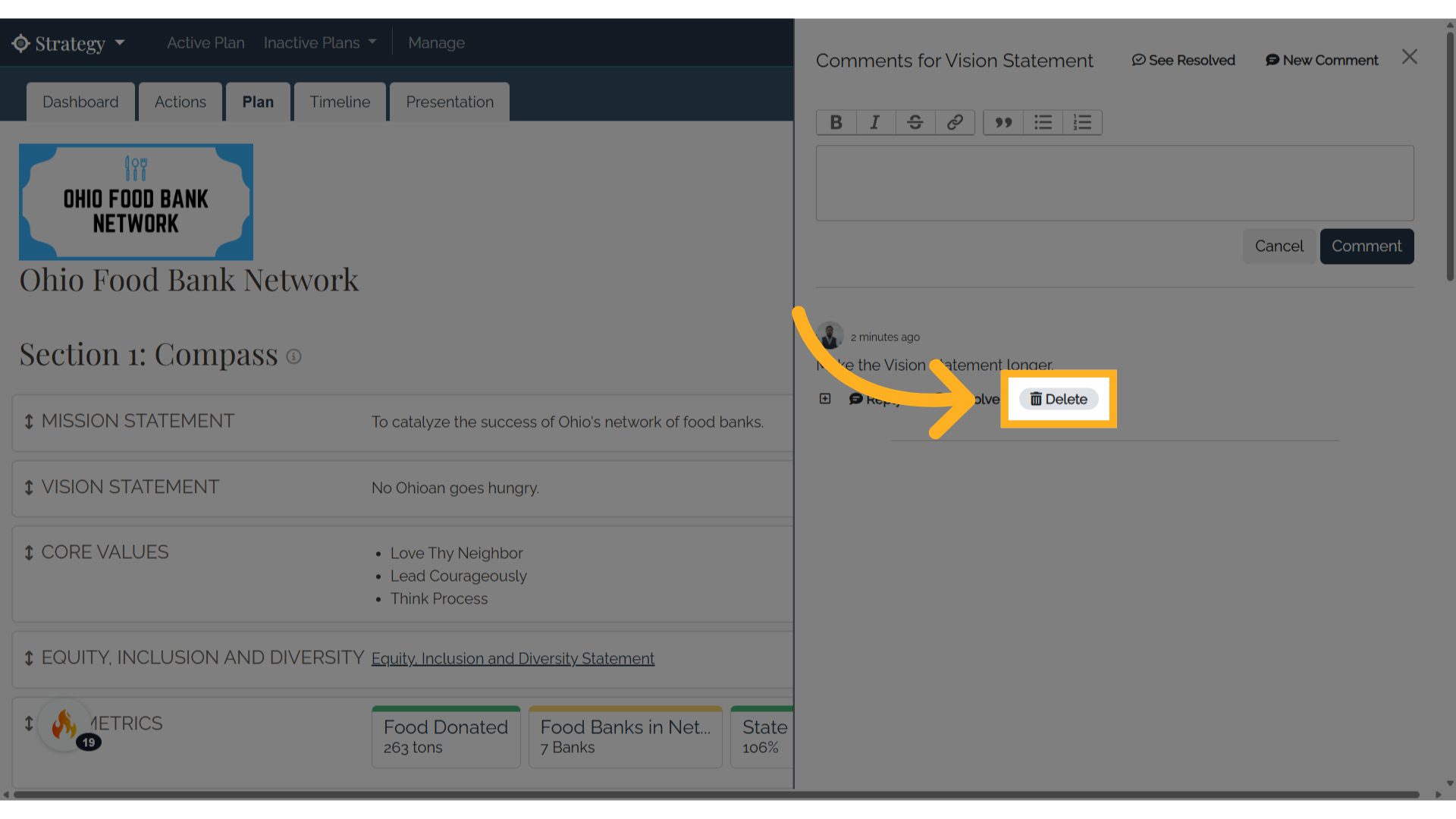Toggle italic formatting in comment editor
The width and height of the screenshot is (1456, 819).
click(x=875, y=122)
